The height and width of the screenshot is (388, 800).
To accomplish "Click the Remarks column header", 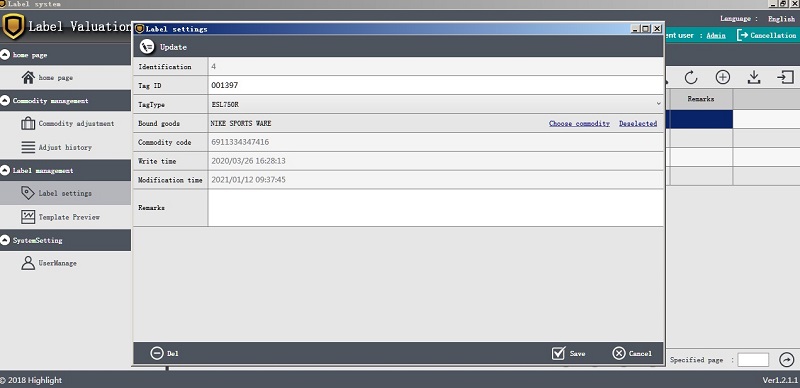I will tap(701, 99).
